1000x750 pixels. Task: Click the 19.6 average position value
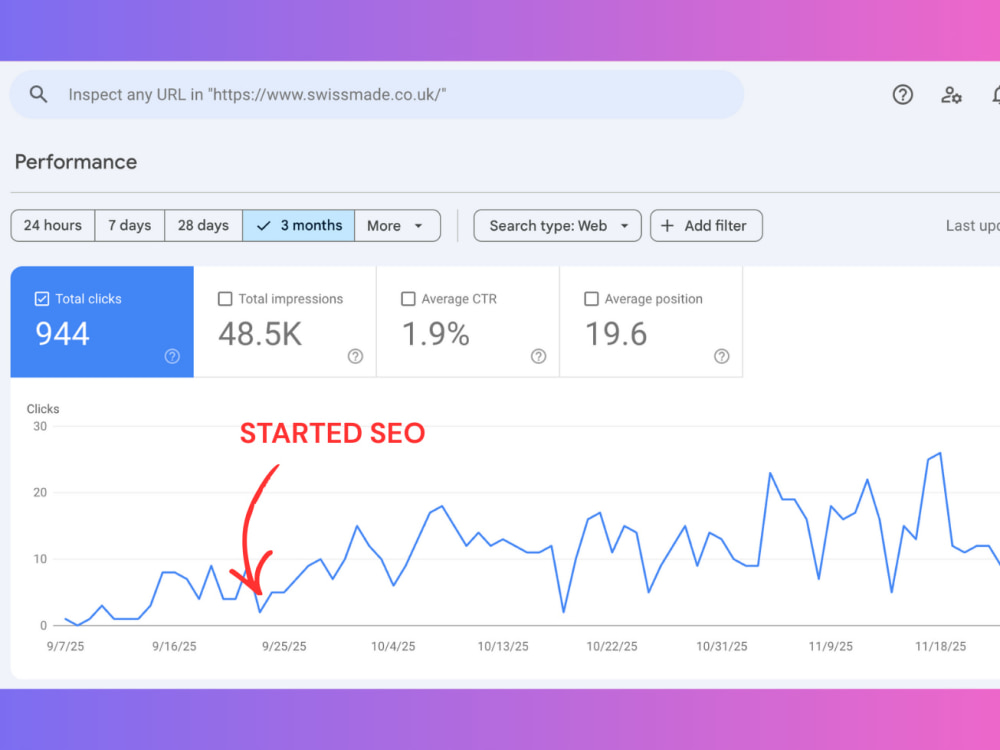coord(616,334)
